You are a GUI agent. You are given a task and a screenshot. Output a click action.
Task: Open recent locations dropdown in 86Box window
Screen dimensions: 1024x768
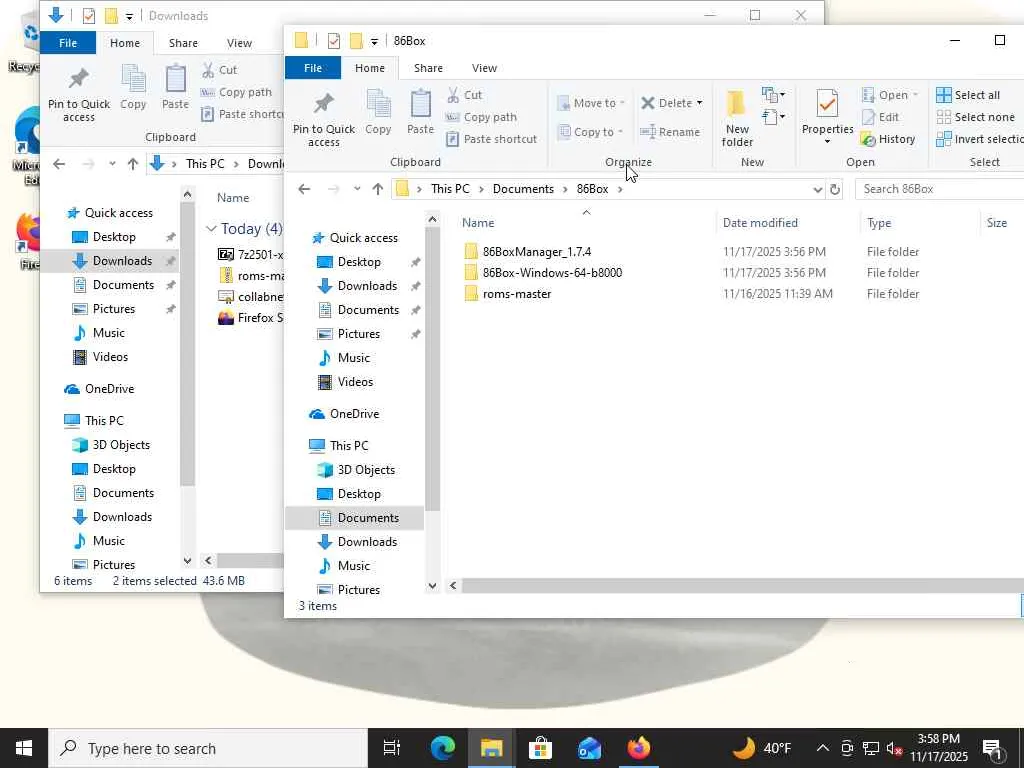[357, 189]
